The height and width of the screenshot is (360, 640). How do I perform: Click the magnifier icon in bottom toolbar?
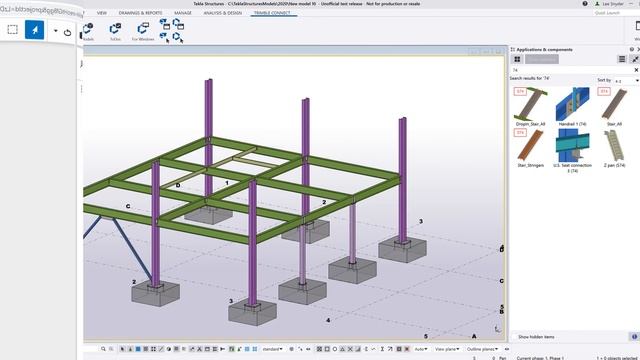103,349
